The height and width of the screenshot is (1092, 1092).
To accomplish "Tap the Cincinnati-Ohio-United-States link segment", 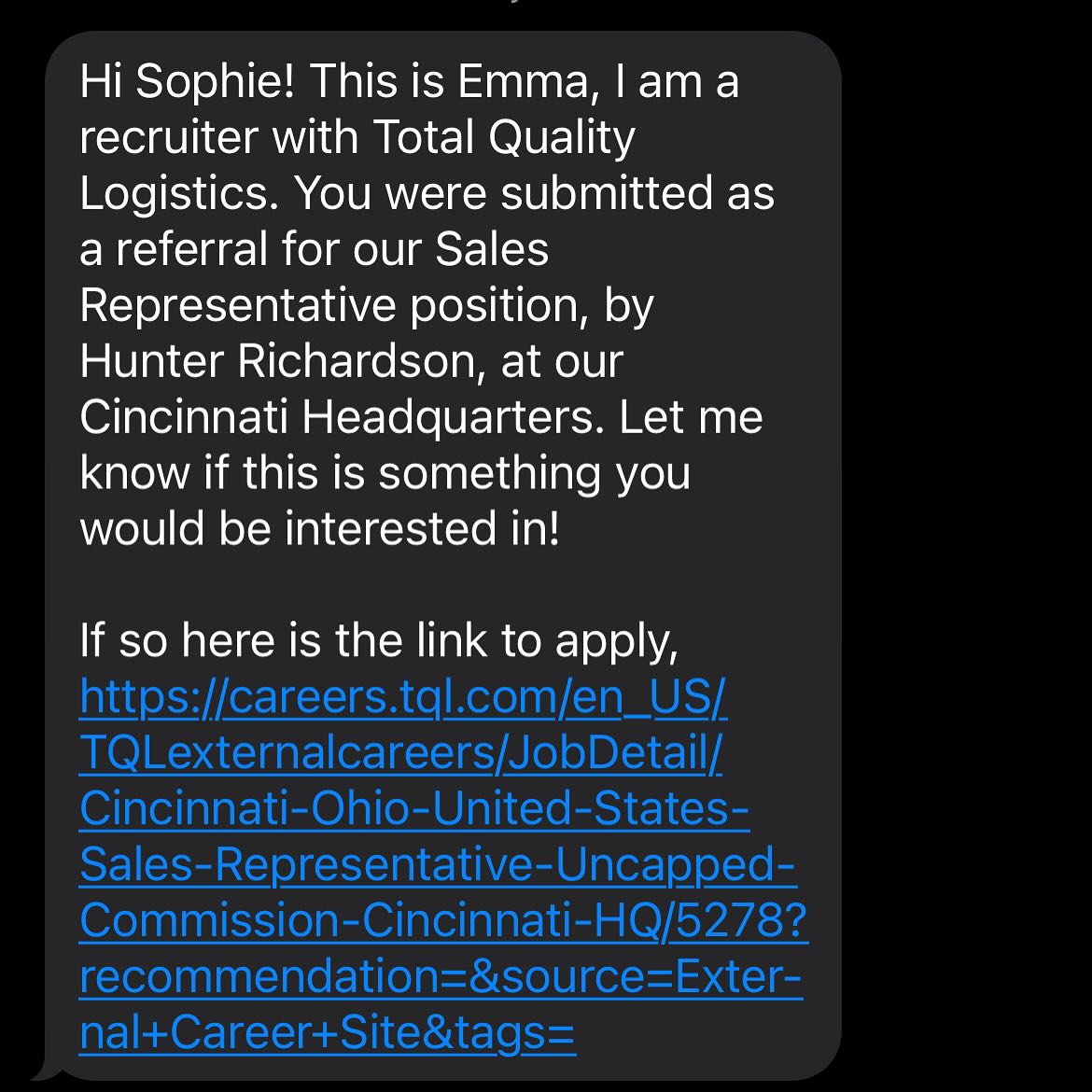I will pyautogui.click(x=414, y=809).
